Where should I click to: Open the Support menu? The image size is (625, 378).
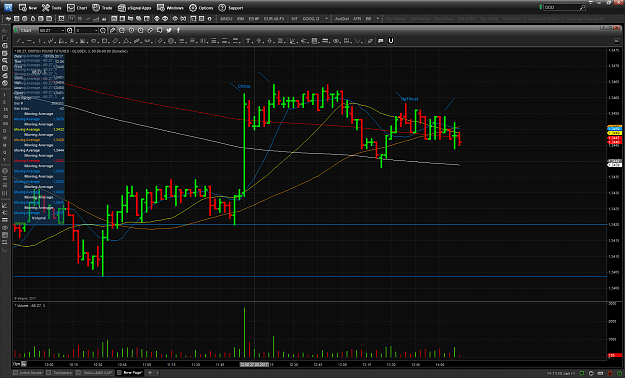[231, 8]
